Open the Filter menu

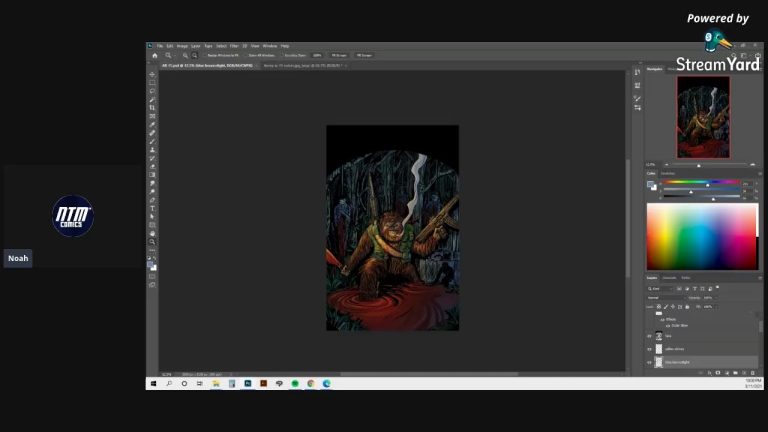click(234, 46)
